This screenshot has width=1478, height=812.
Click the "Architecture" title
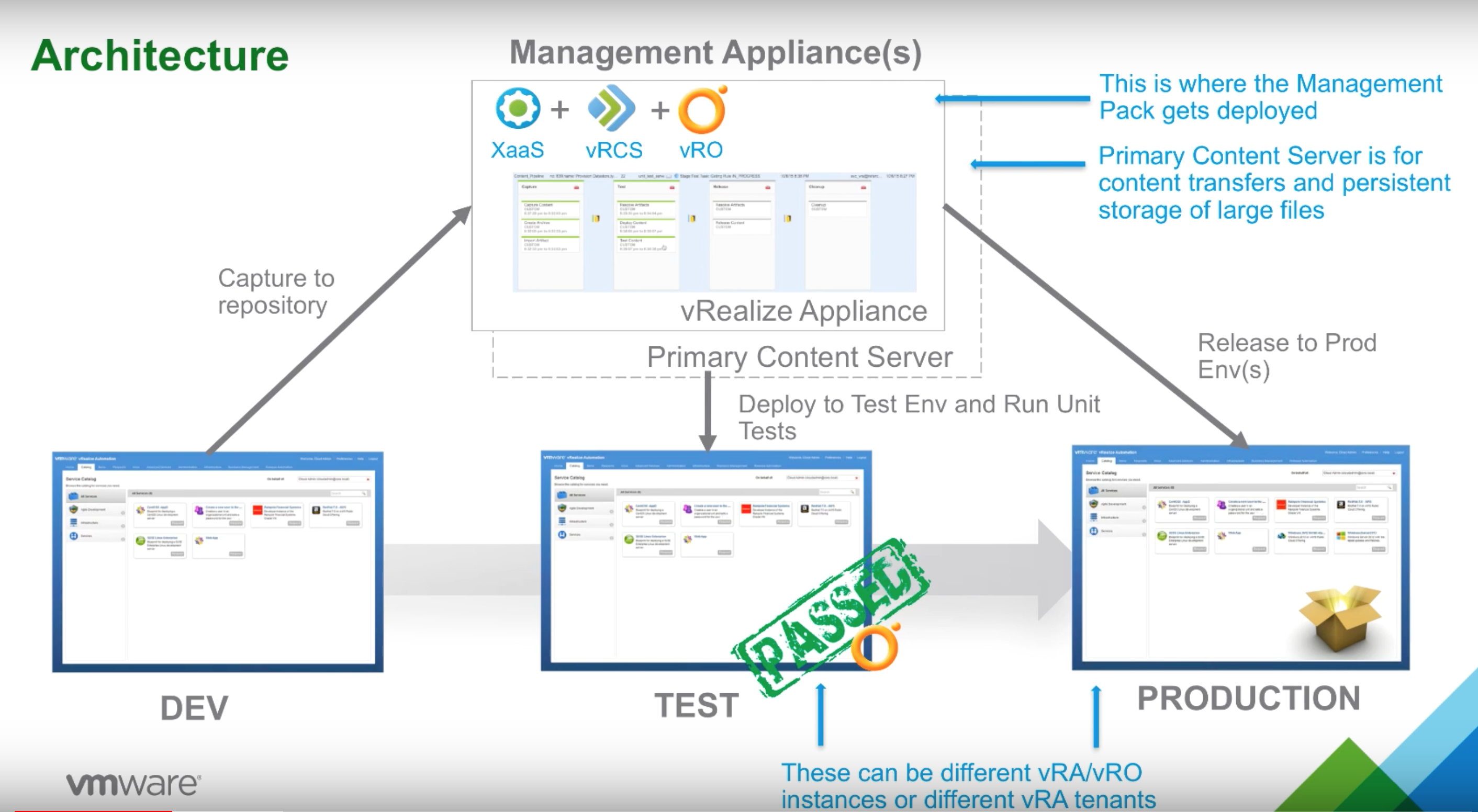tap(160, 55)
